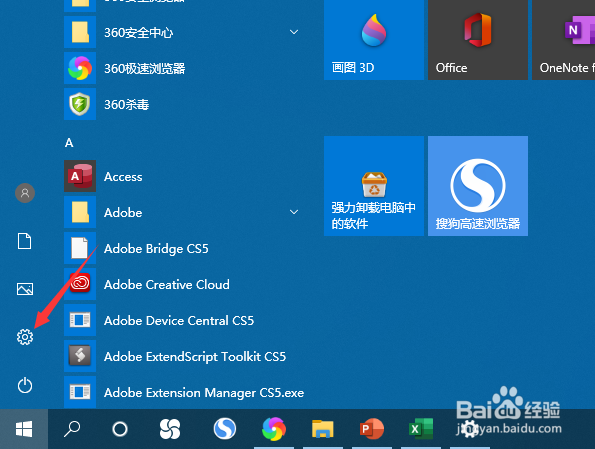
Task: Open the OneNote tile
Action: point(564,40)
